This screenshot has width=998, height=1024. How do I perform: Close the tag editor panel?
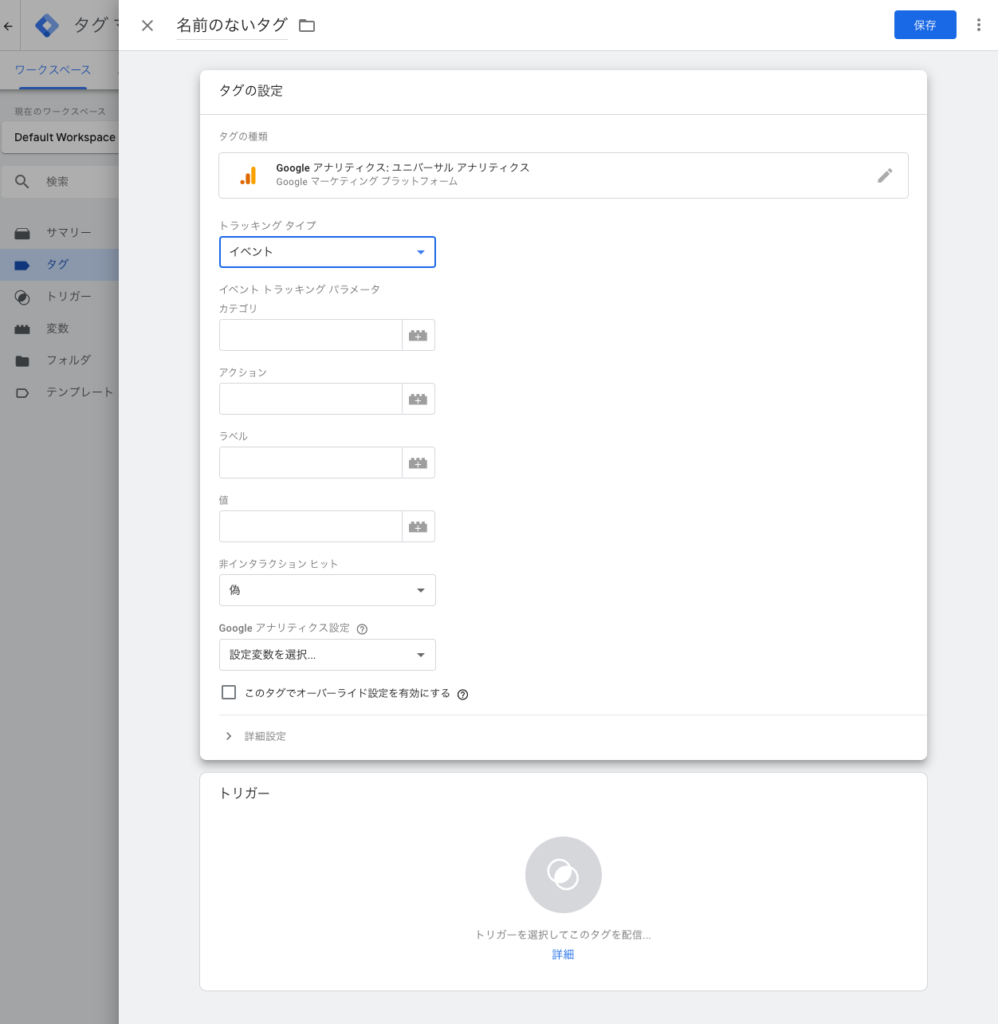point(147,26)
